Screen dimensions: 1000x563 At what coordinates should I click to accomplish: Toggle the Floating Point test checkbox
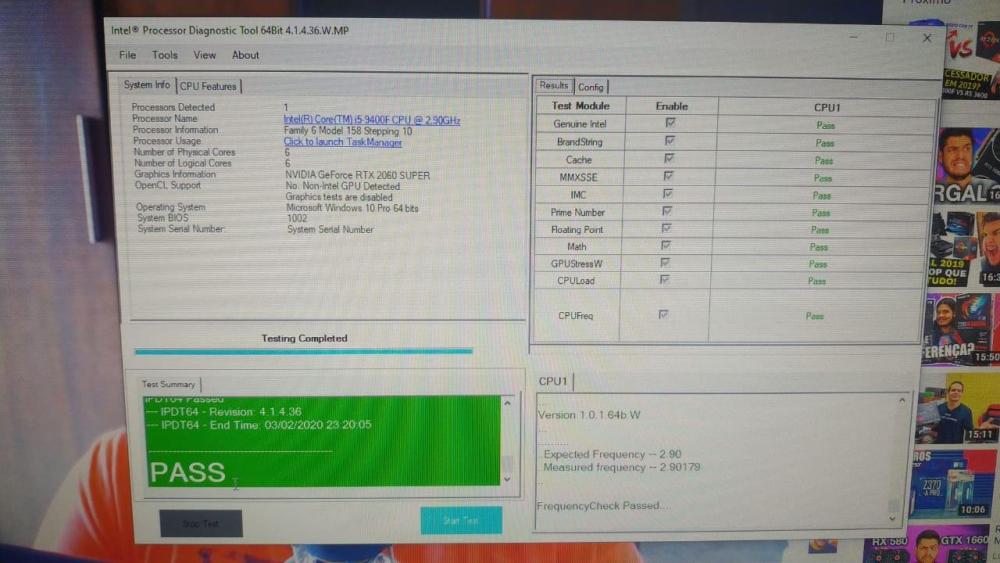point(666,228)
